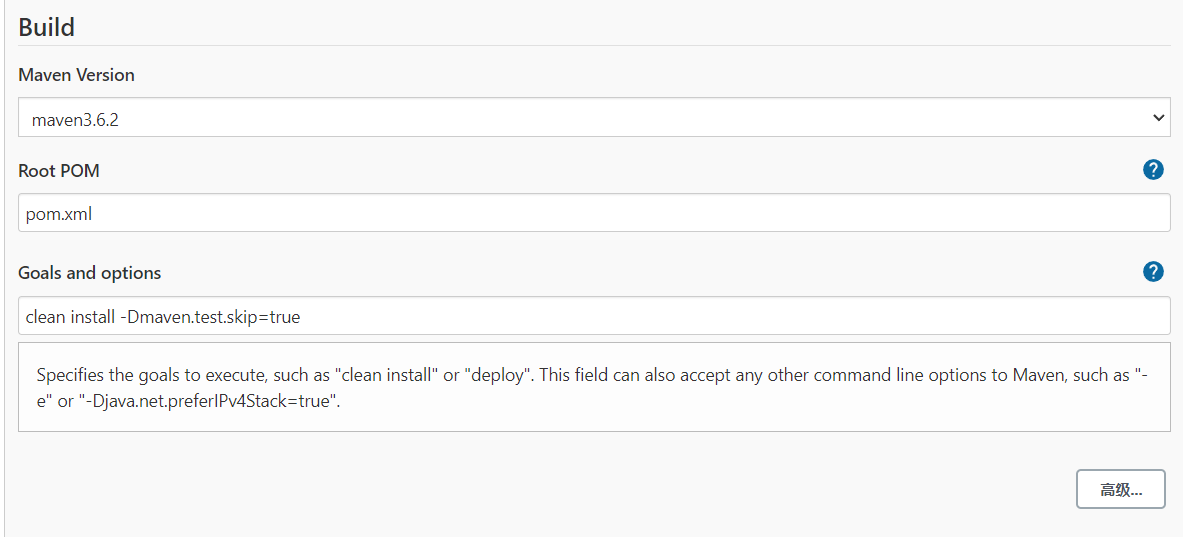
Task: Click the Maven Version label
Action: [76, 75]
